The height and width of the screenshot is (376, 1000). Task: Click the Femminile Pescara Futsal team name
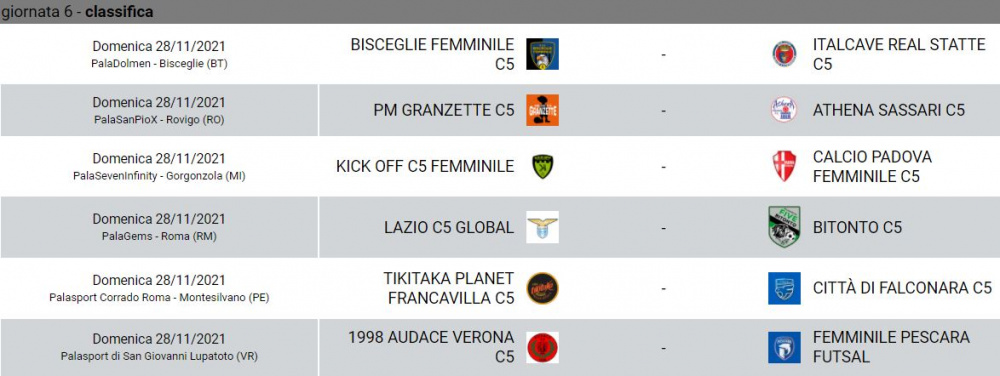tap(891, 347)
